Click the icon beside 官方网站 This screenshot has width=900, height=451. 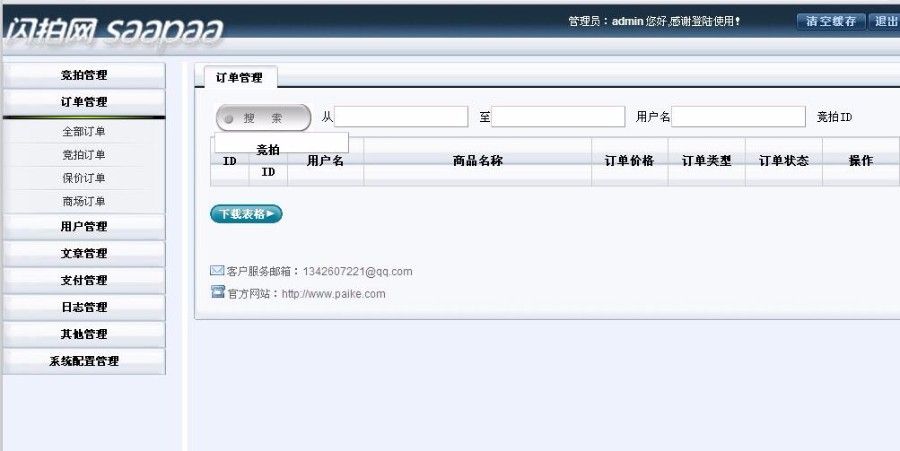218,292
